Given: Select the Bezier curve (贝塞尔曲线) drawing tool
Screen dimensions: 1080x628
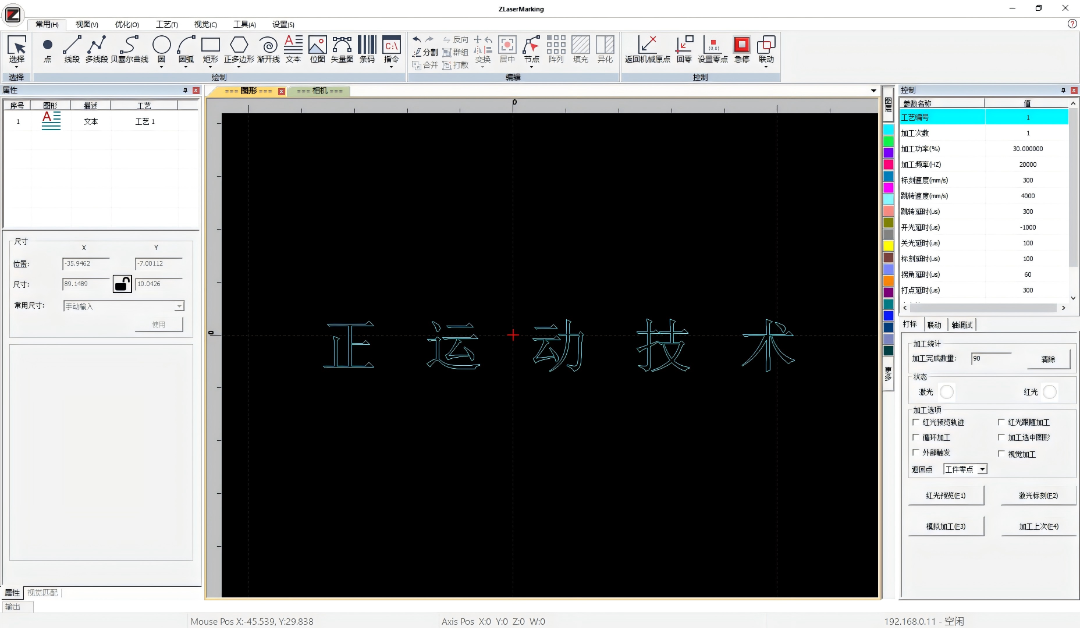Looking at the screenshot, I should pos(130,47).
